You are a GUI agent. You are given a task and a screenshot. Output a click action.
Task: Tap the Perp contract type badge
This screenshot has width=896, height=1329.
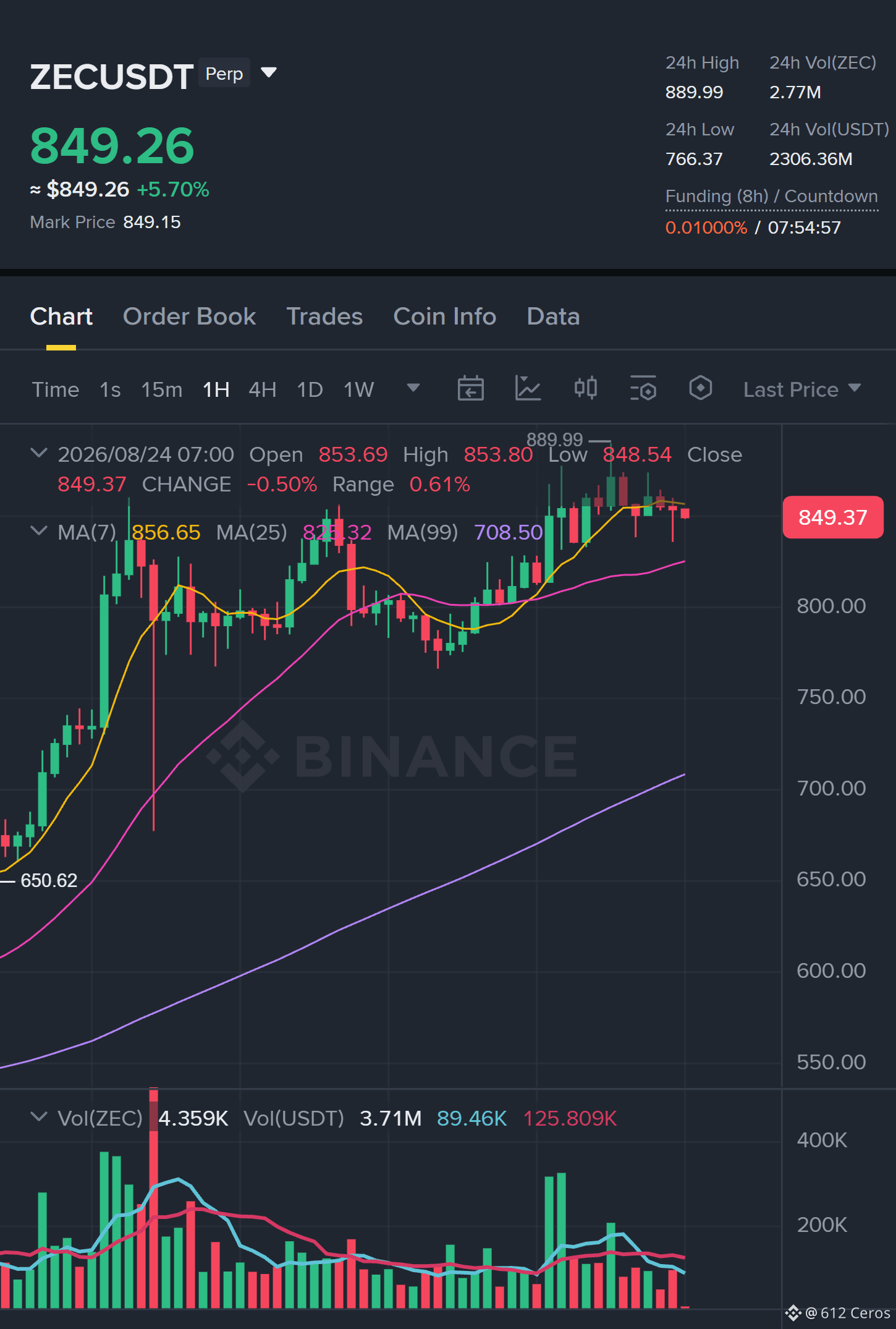[224, 74]
